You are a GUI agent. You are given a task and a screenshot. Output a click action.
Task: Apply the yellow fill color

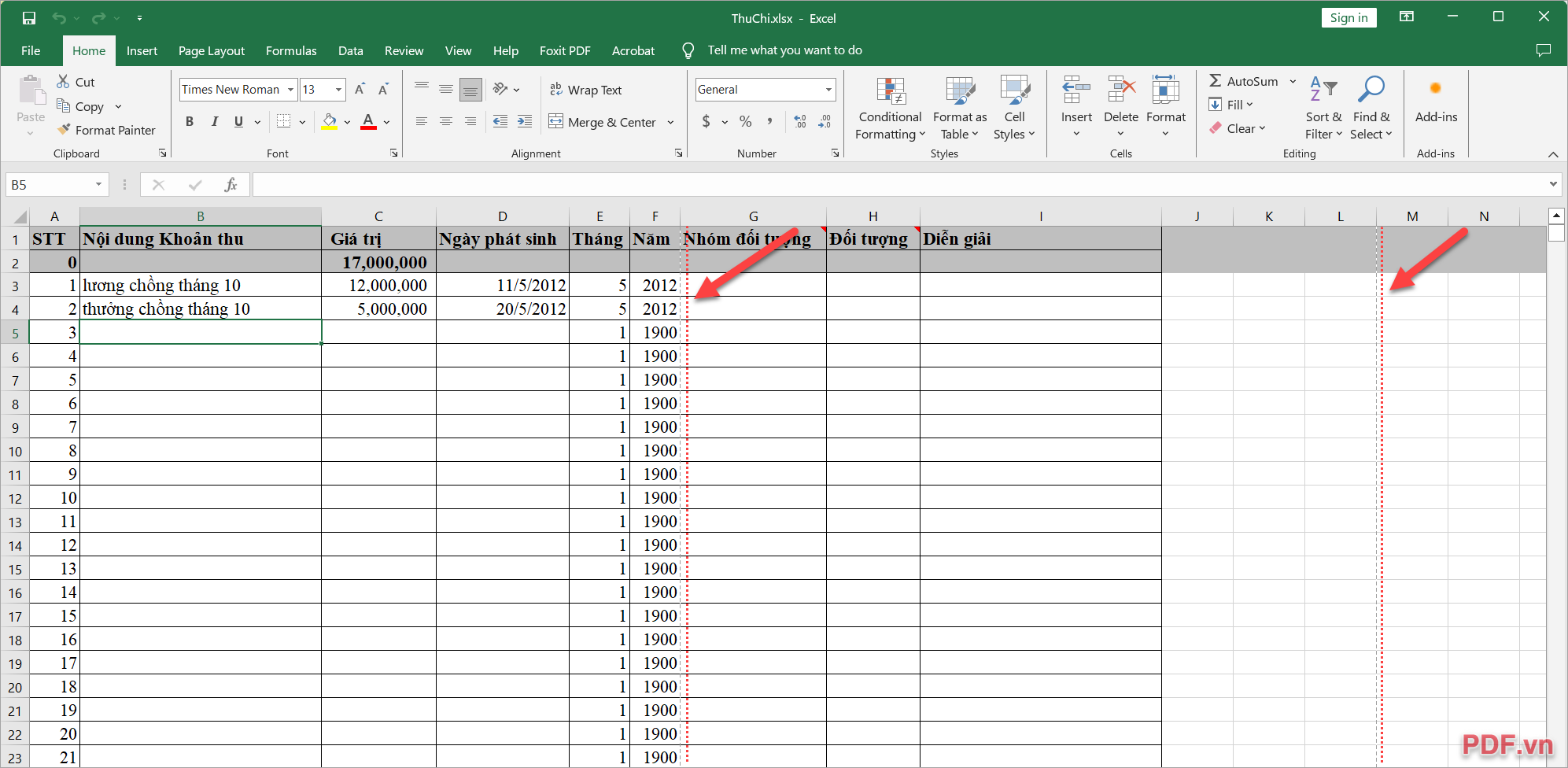(x=330, y=121)
